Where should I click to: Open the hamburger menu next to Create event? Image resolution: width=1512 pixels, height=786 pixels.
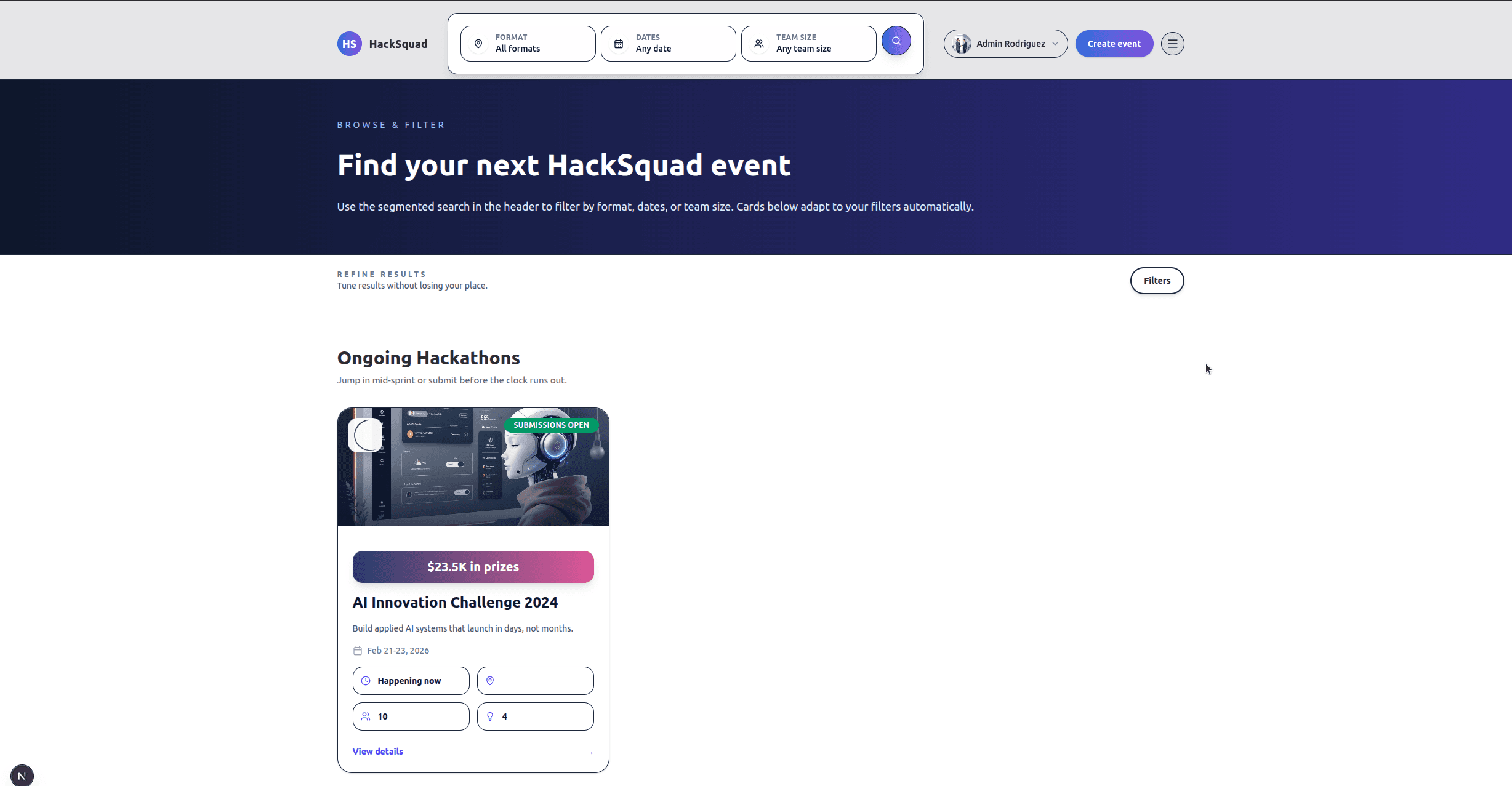tap(1172, 43)
